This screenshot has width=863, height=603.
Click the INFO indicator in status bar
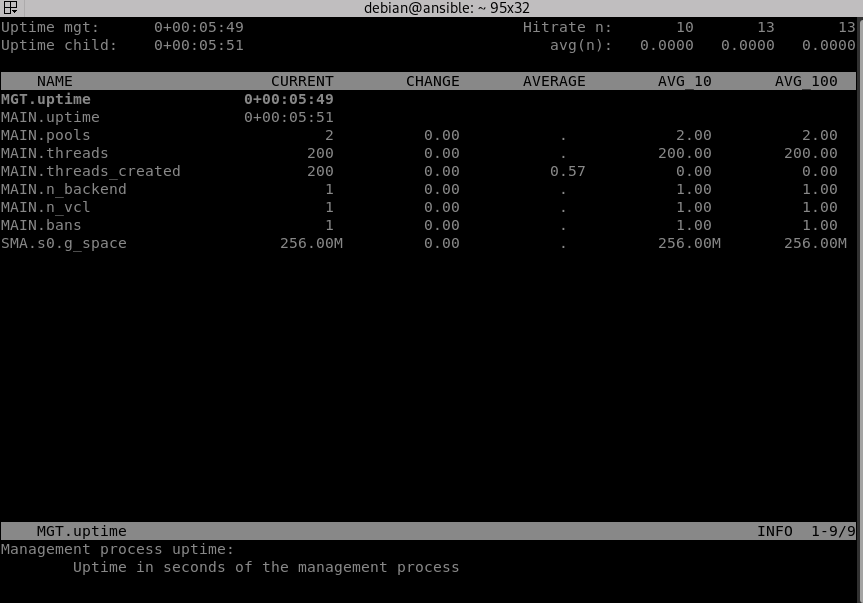point(775,531)
